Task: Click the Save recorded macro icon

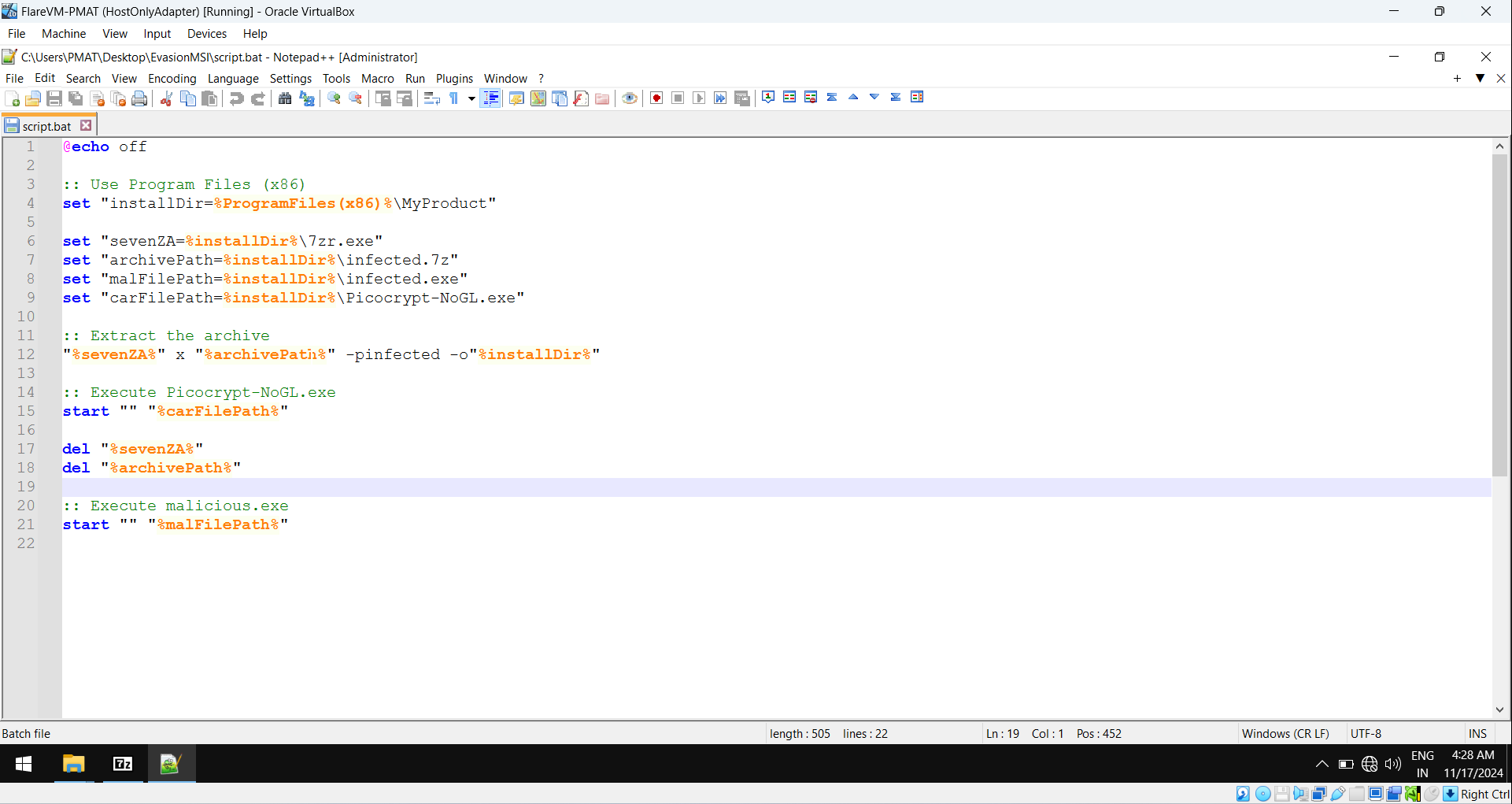Action: tap(741, 98)
